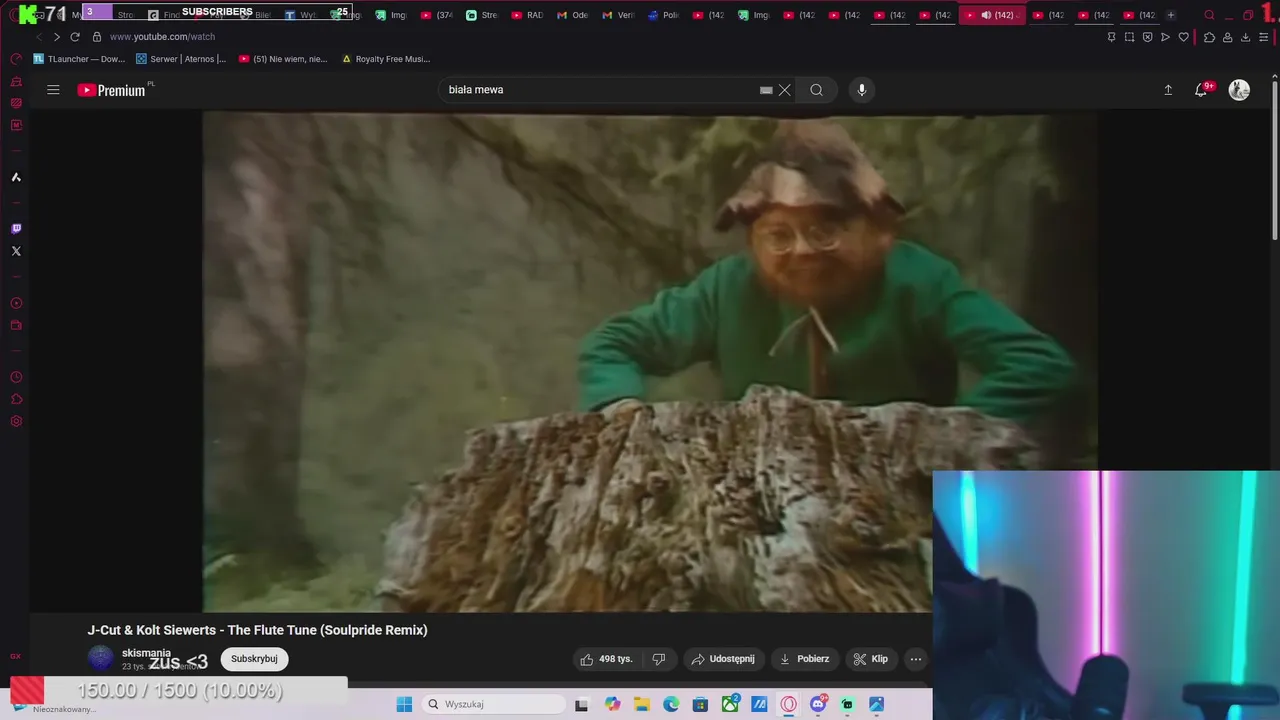Click the Subskrybuj button
The height and width of the screenshot is (720, 1280).
(254, 659)
